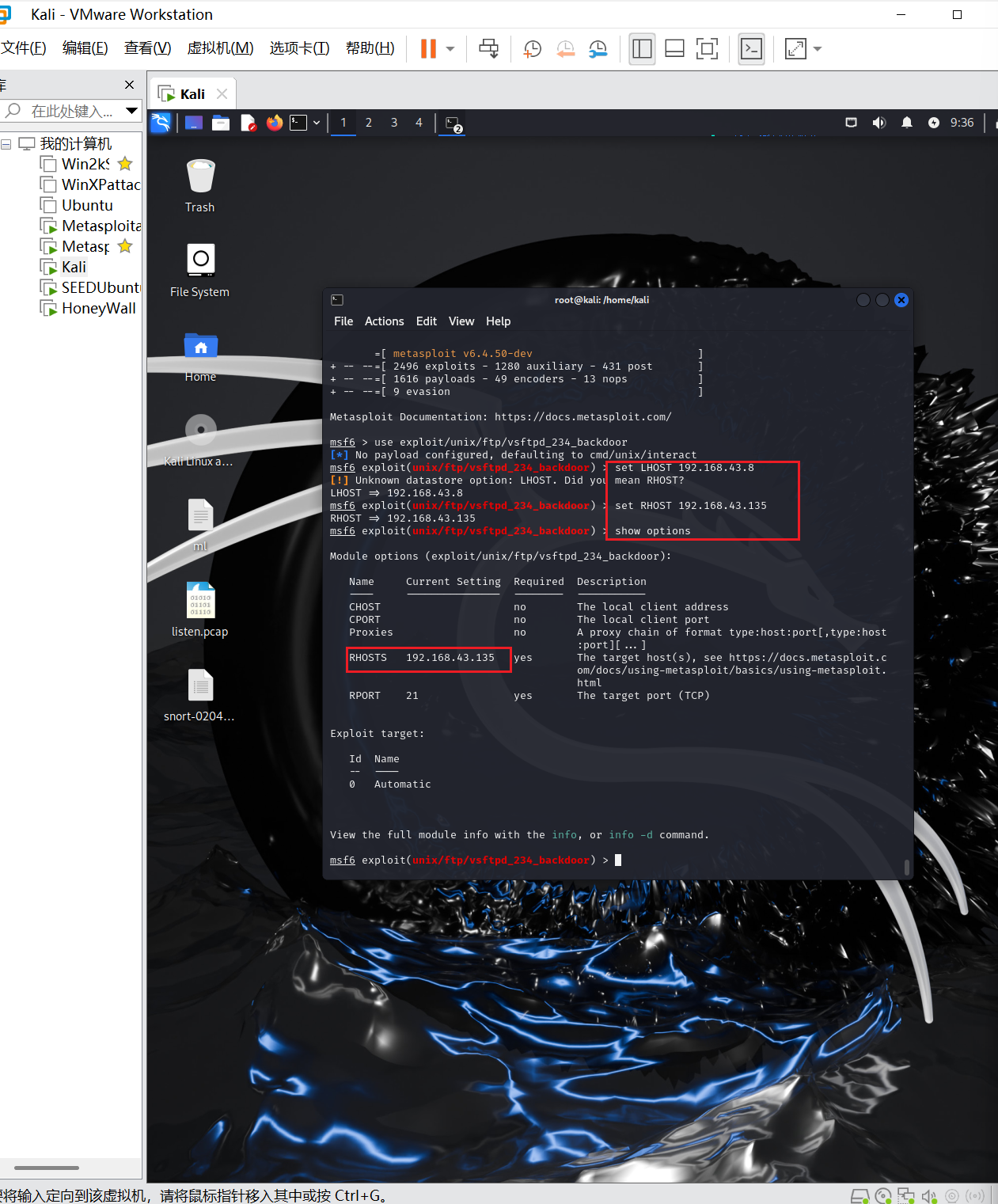Select the snort-0204 file on desktop
The width and height of the screenshot is (998, 1204).
click(200, 695)
